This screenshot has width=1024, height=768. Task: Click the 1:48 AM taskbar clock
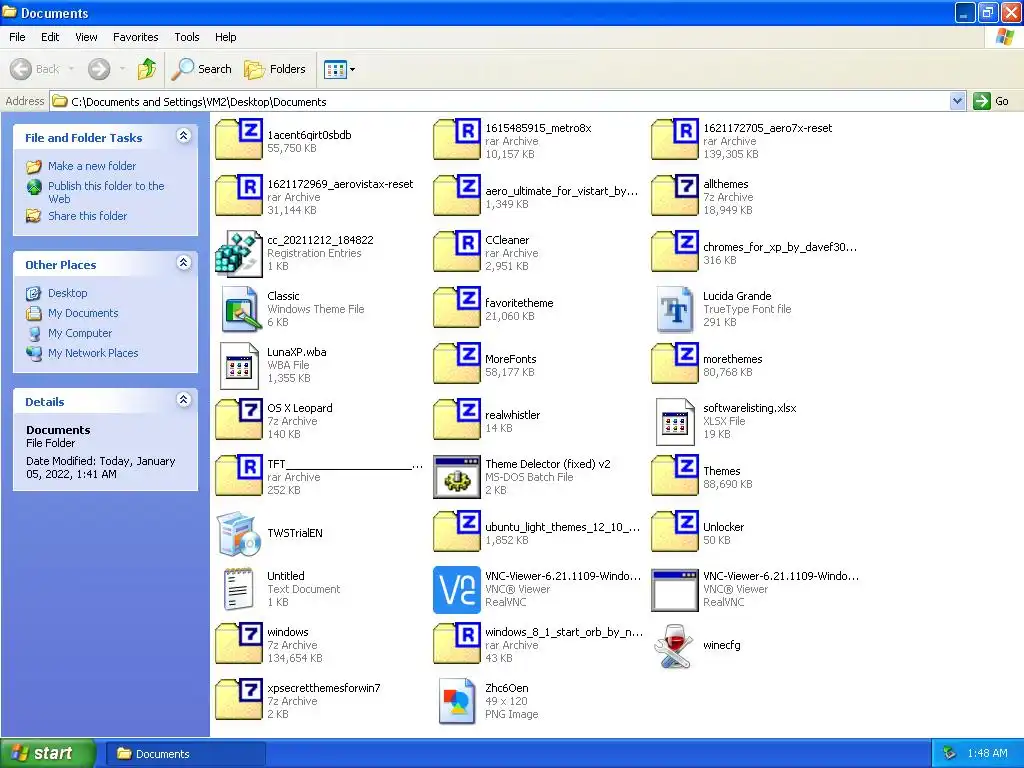tap(987, 753)
